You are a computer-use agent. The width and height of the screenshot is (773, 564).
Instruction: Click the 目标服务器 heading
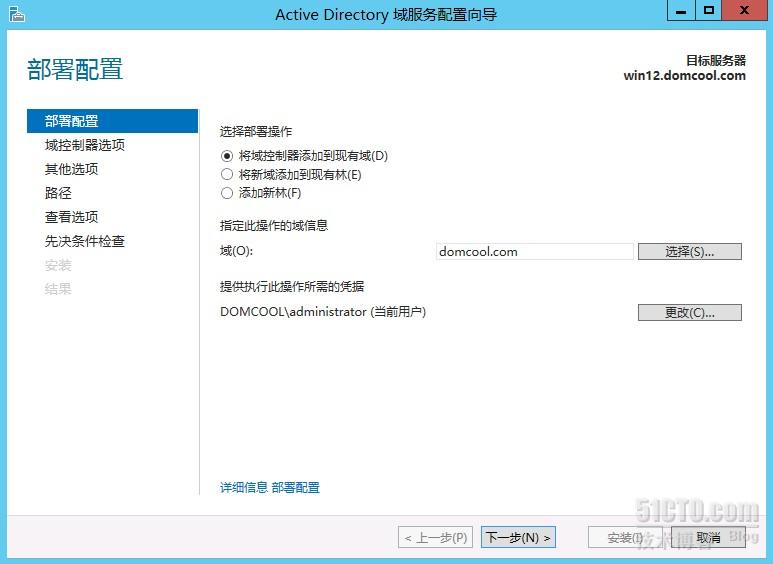tap(716, 61)
